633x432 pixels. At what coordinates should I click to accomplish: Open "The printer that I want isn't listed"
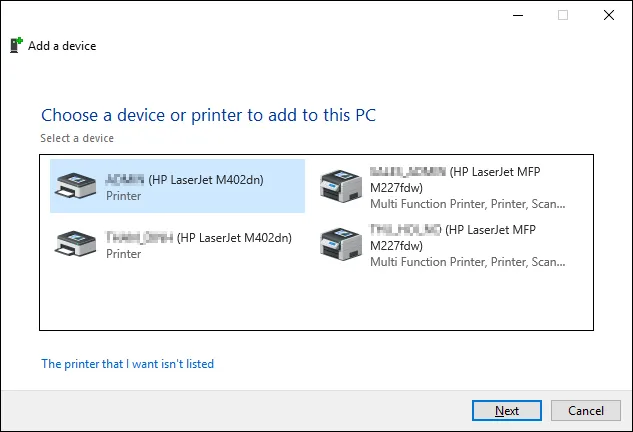(127, 364)
